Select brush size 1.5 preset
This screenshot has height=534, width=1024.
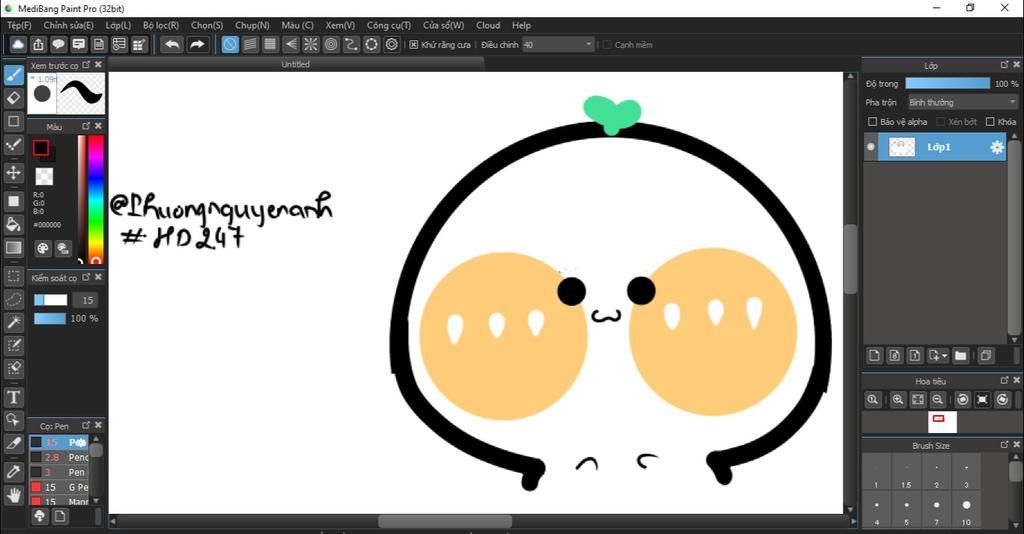coord(906,473)
